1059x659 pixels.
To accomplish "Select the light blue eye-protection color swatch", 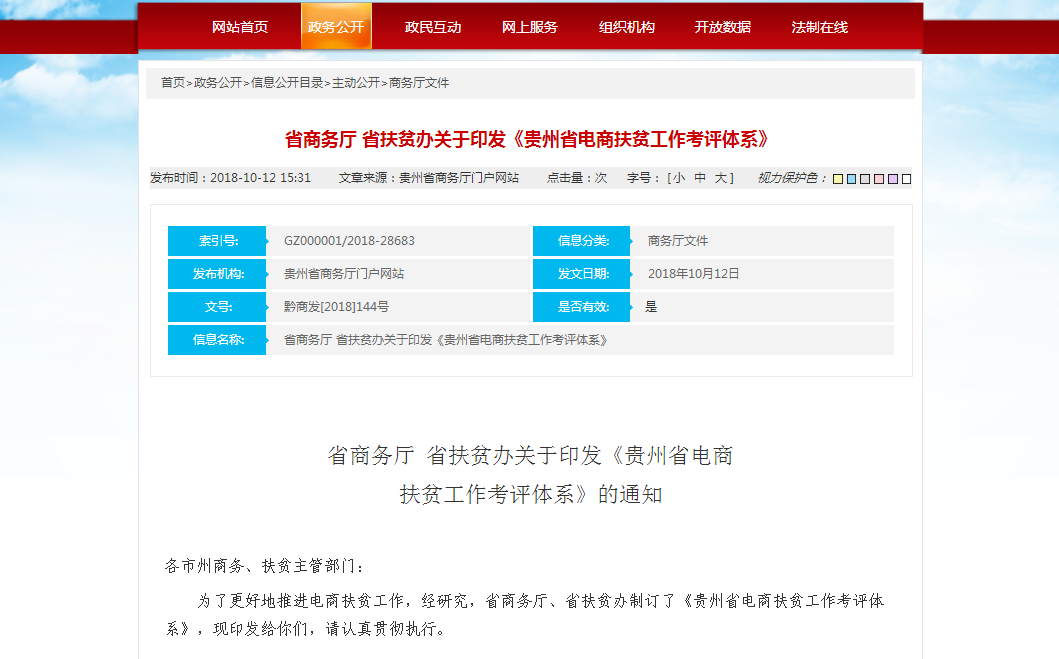I will coord(851,179).
